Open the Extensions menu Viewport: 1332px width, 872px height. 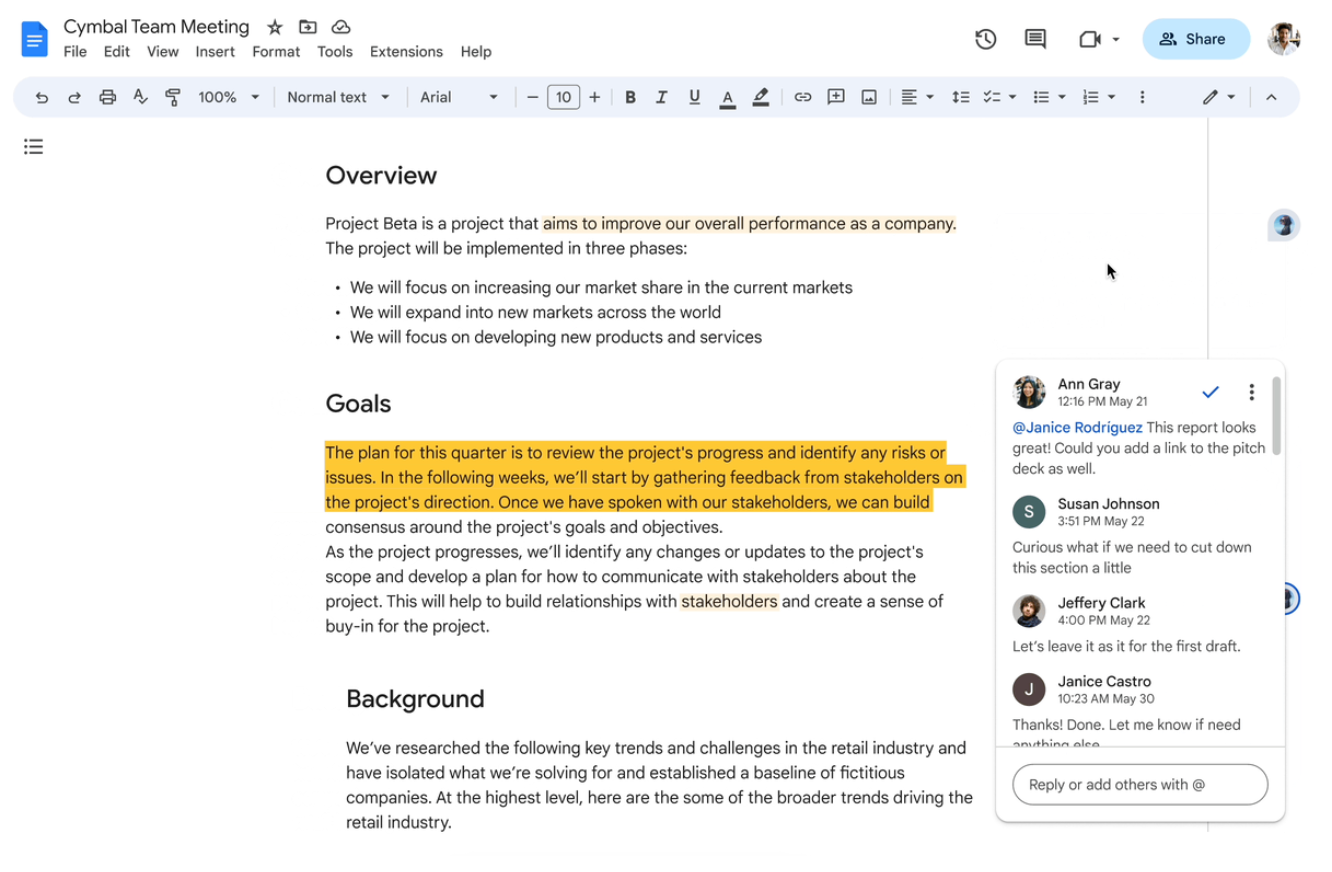[x=406, y=52]
